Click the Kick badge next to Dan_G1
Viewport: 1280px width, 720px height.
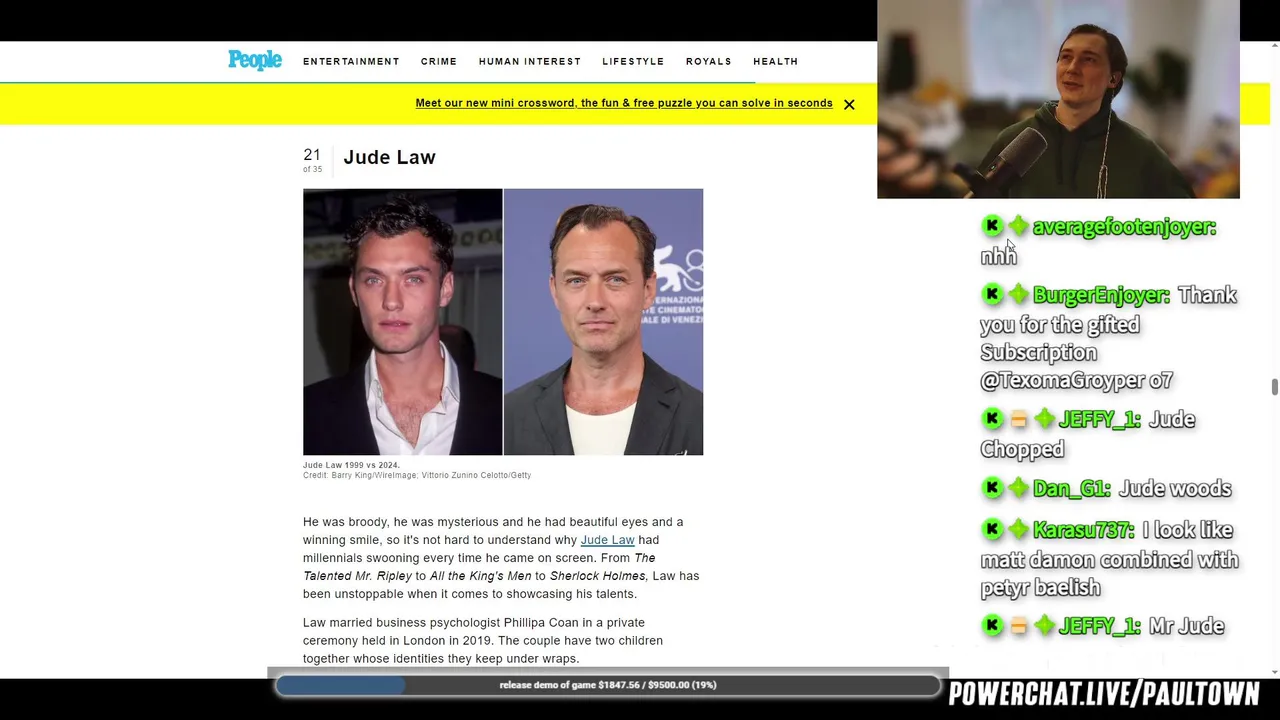tap(992, 488)
